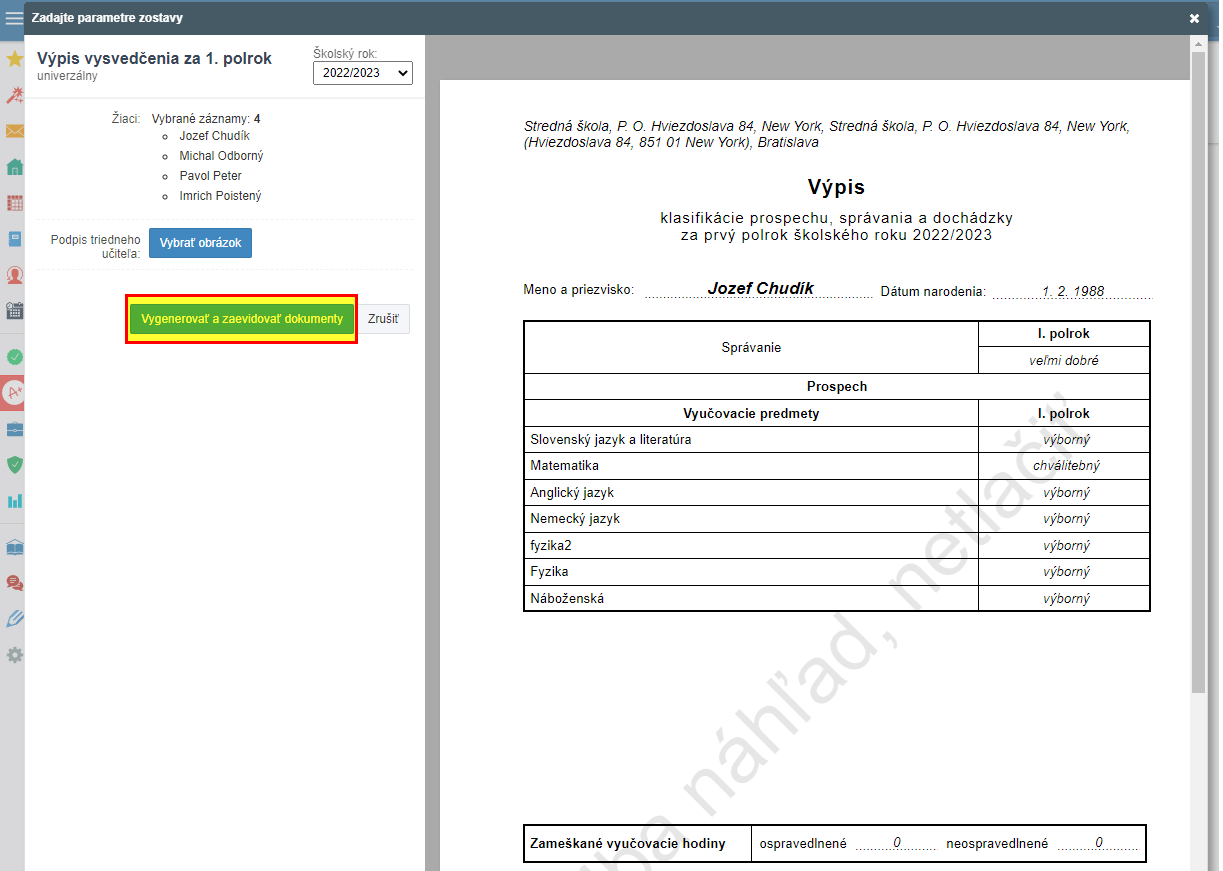Open the red calendar grid icon
The width and height of the screenshot is (1223, 871).
click(14, 203)
